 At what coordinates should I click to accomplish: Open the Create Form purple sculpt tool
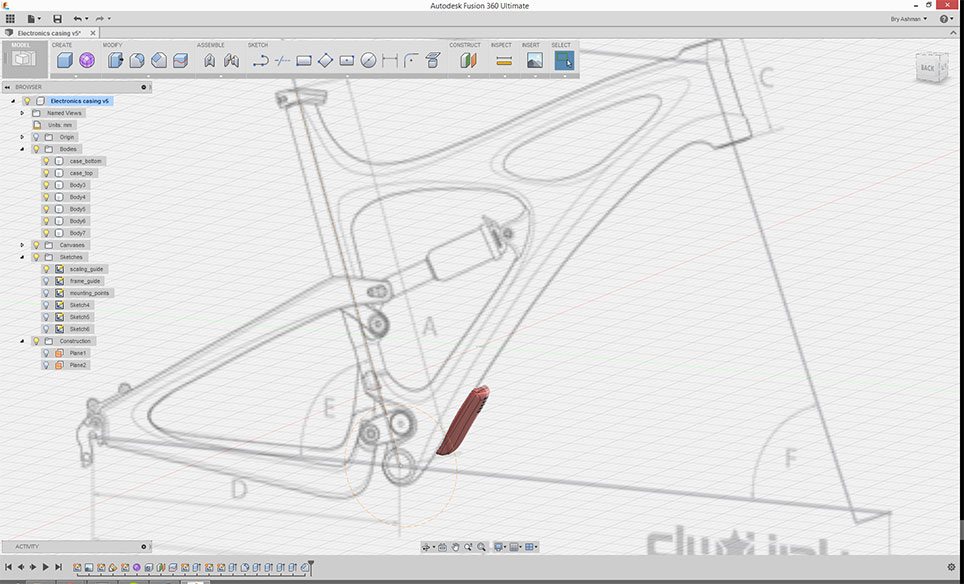point(87,60)
